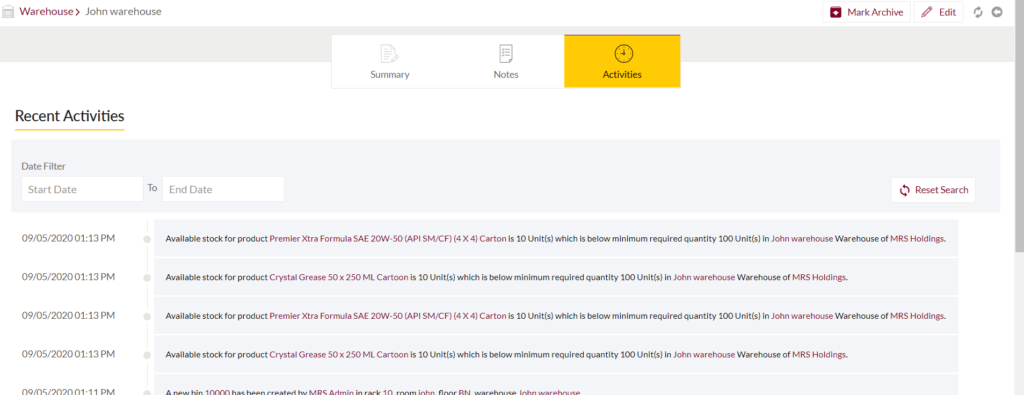
Task: Open Premier Xtra Formula link in third activity
Action: point(388,316)
